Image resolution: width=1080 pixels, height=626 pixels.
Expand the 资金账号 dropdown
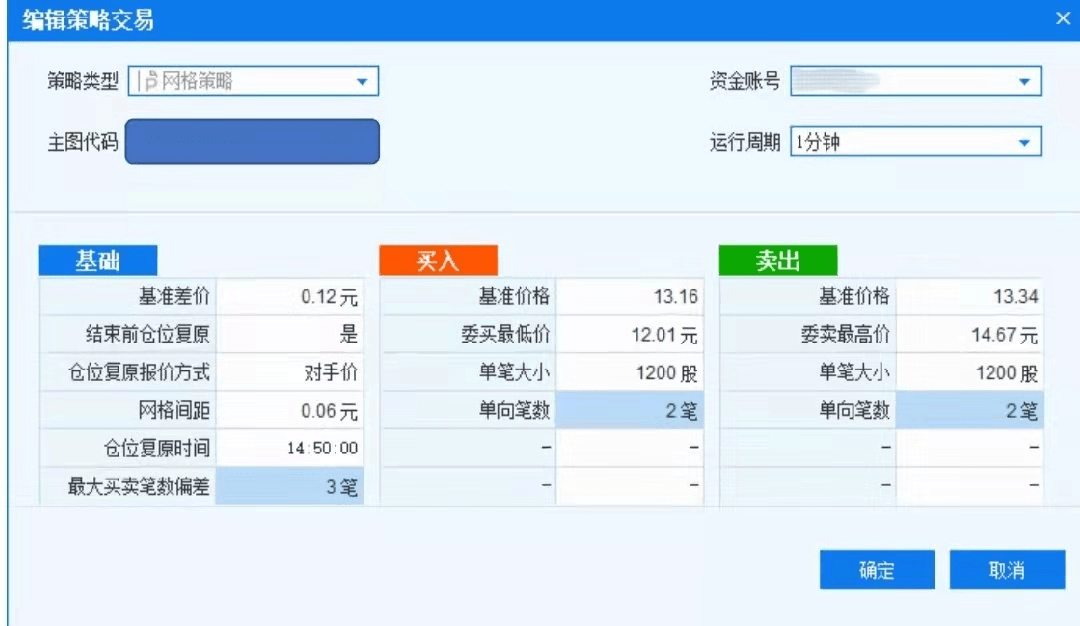[x=1023, y=82]
